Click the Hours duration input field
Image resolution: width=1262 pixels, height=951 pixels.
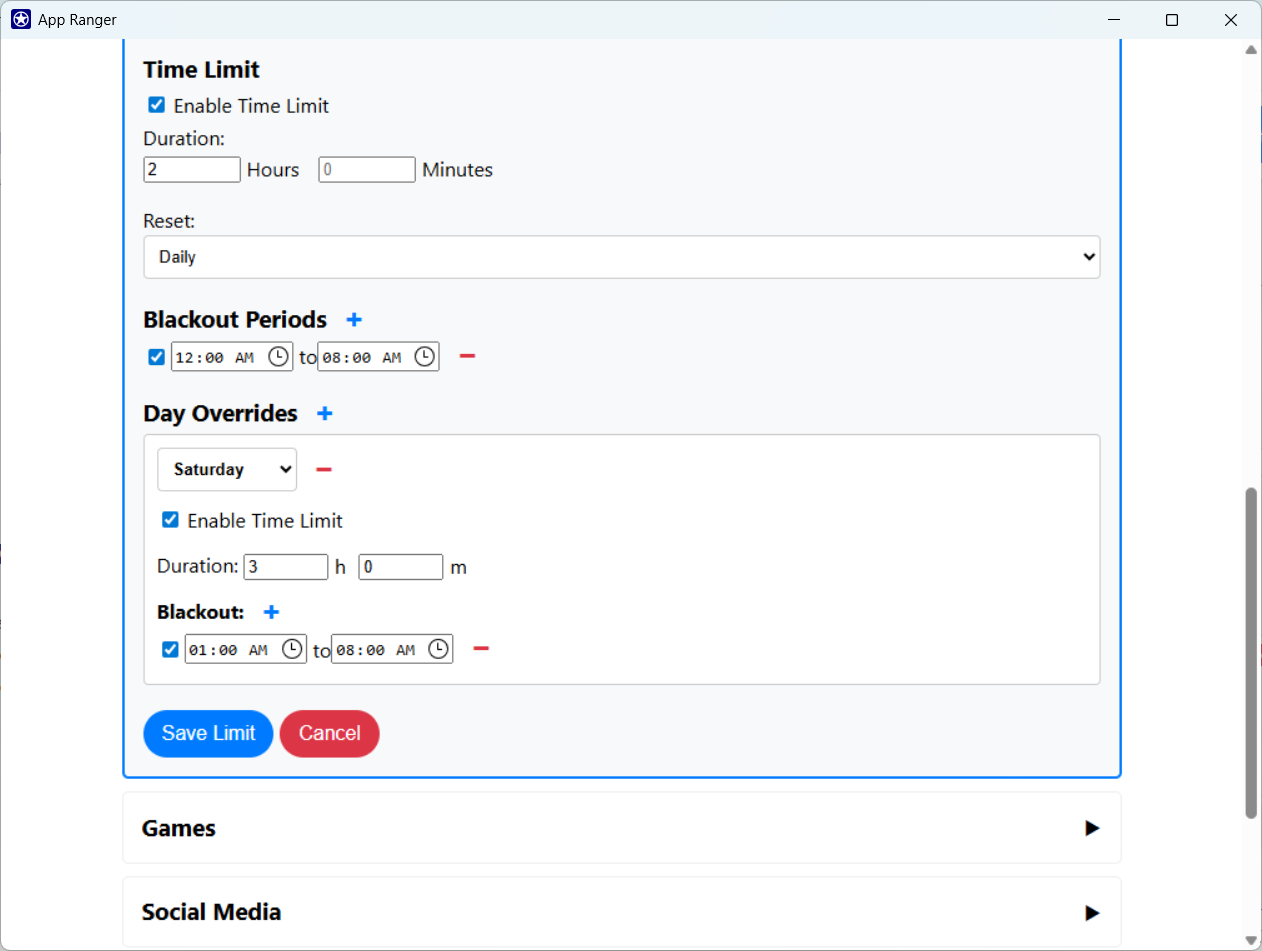point(192,169)
